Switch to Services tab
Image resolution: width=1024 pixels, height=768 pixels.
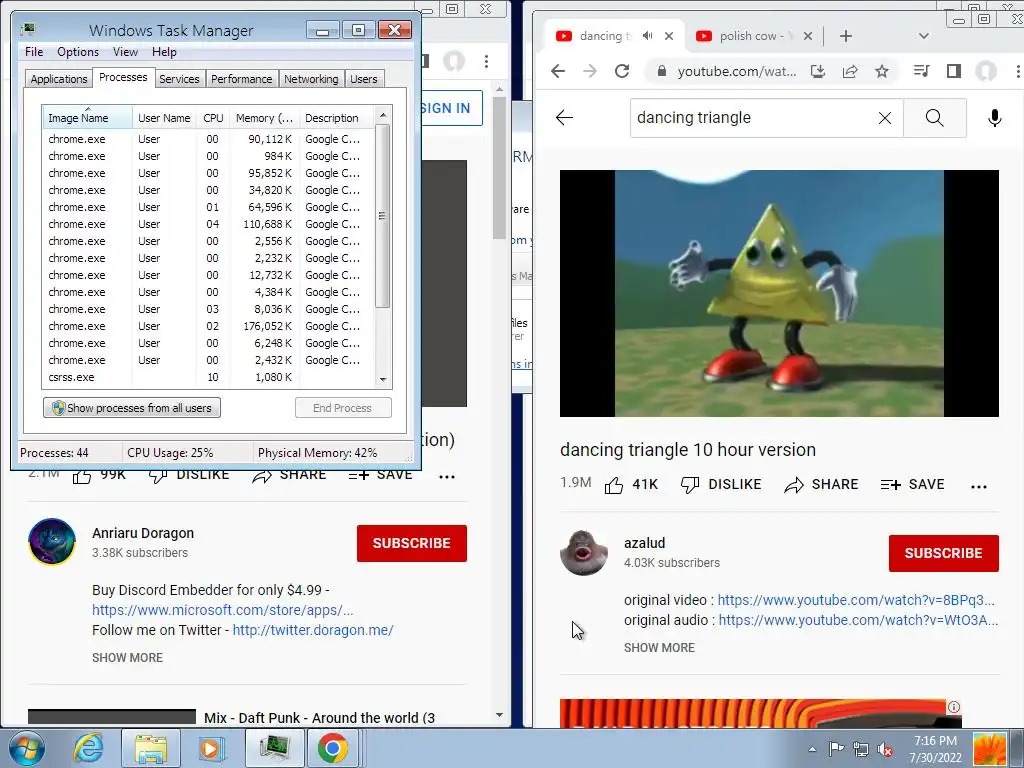click(x=179, y=79)
